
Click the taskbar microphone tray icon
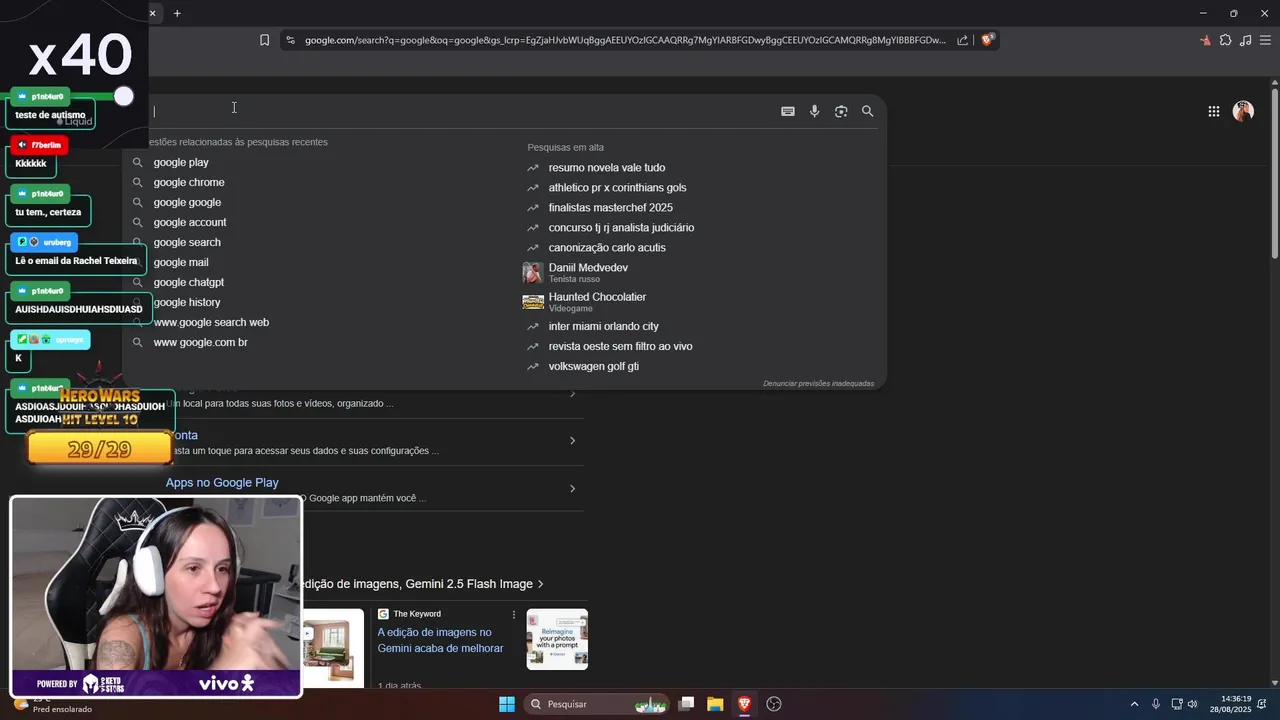point(1156,704)
